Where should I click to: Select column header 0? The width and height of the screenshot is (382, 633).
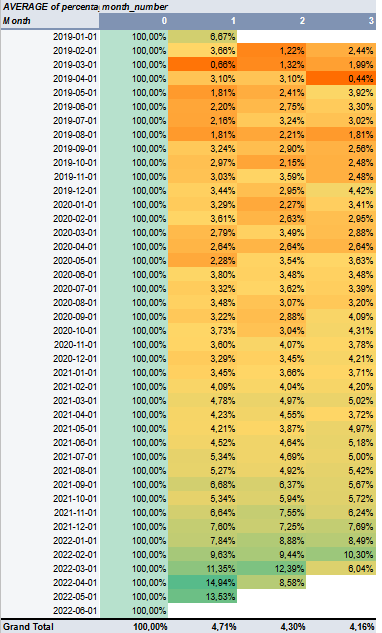click(134, 21)
